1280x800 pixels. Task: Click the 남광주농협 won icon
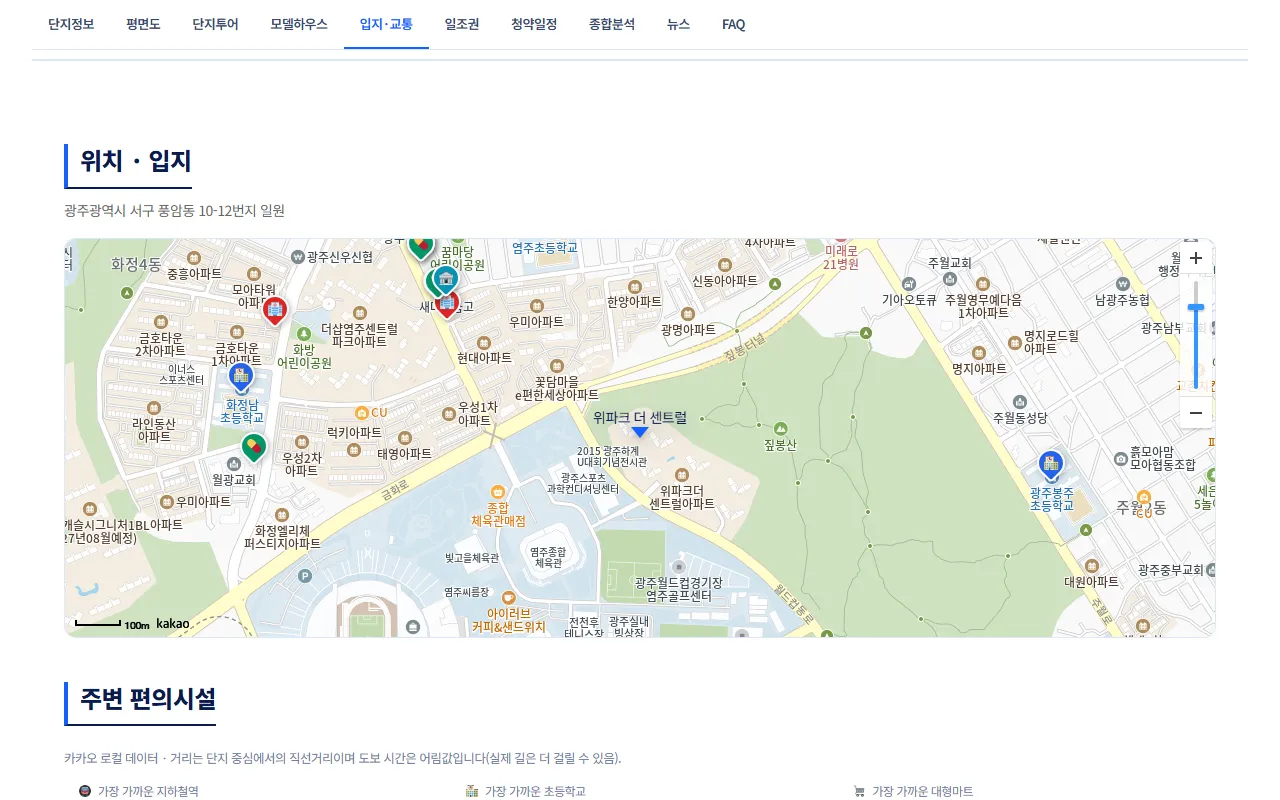coord(1121,284)
